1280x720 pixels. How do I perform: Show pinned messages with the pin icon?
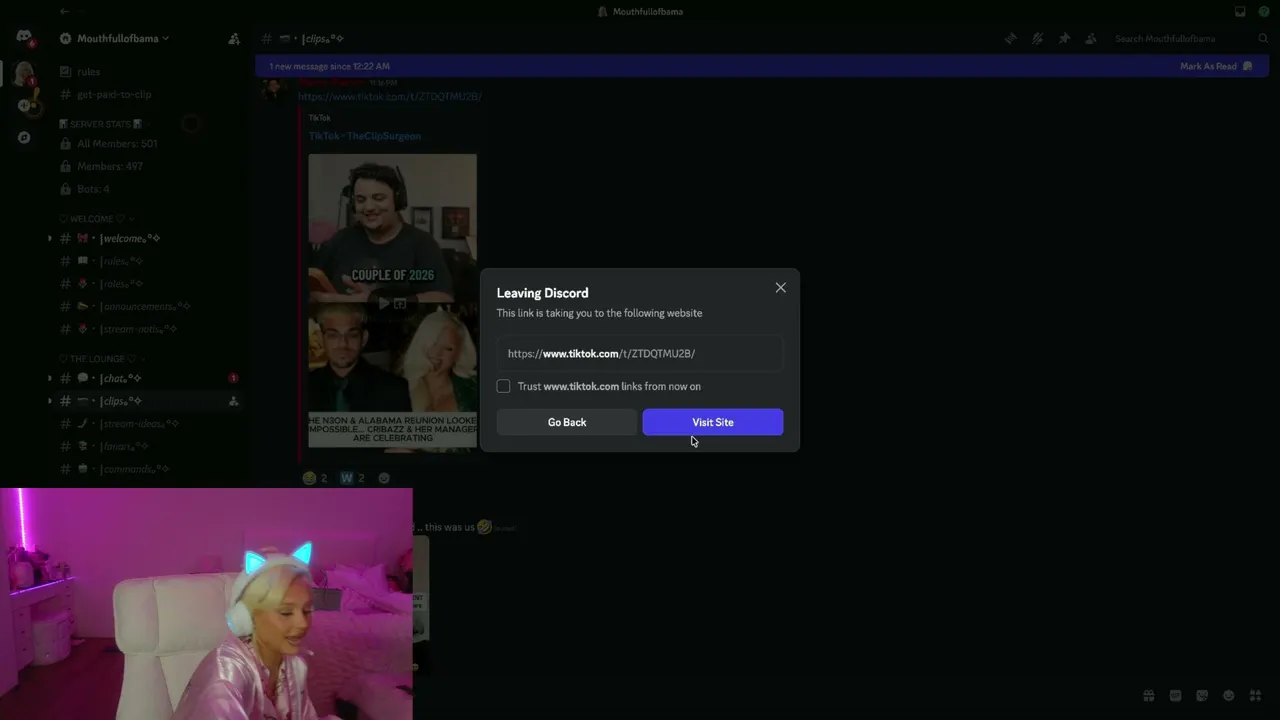[x=1064, y=38]
